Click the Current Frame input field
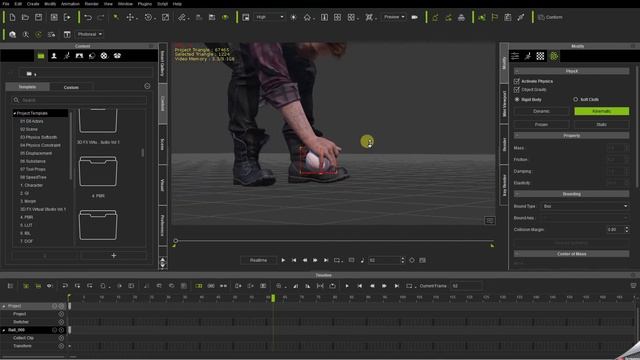Image resolution: width=640 pixels, height=360 pixels. (466, 286)
